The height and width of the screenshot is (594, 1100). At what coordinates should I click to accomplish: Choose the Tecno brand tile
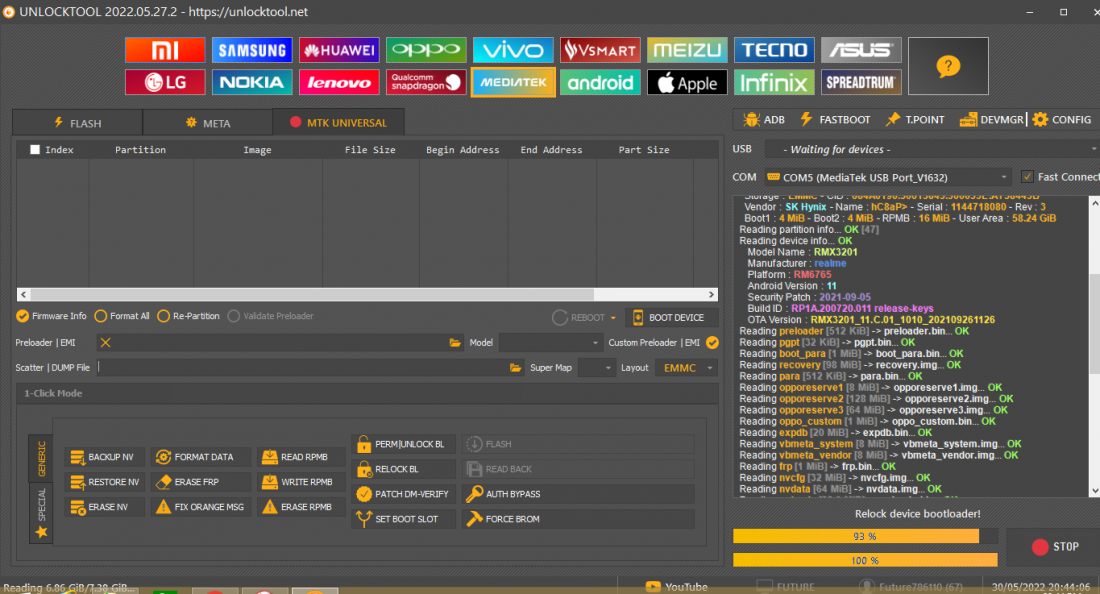[x=774, y=50]
